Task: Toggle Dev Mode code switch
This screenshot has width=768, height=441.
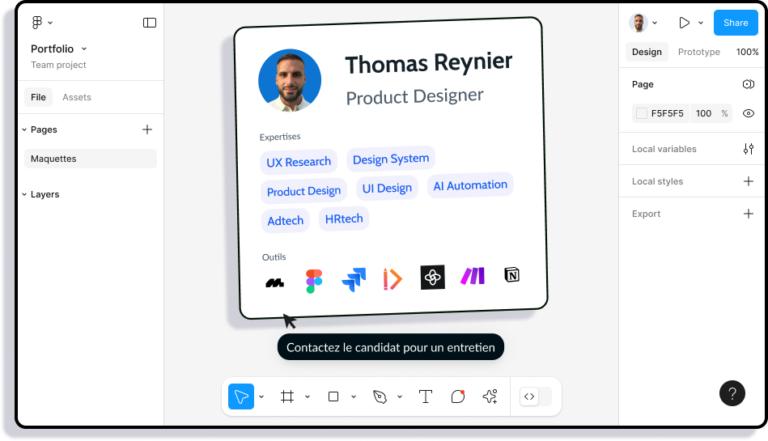Action: coord(529,396)
